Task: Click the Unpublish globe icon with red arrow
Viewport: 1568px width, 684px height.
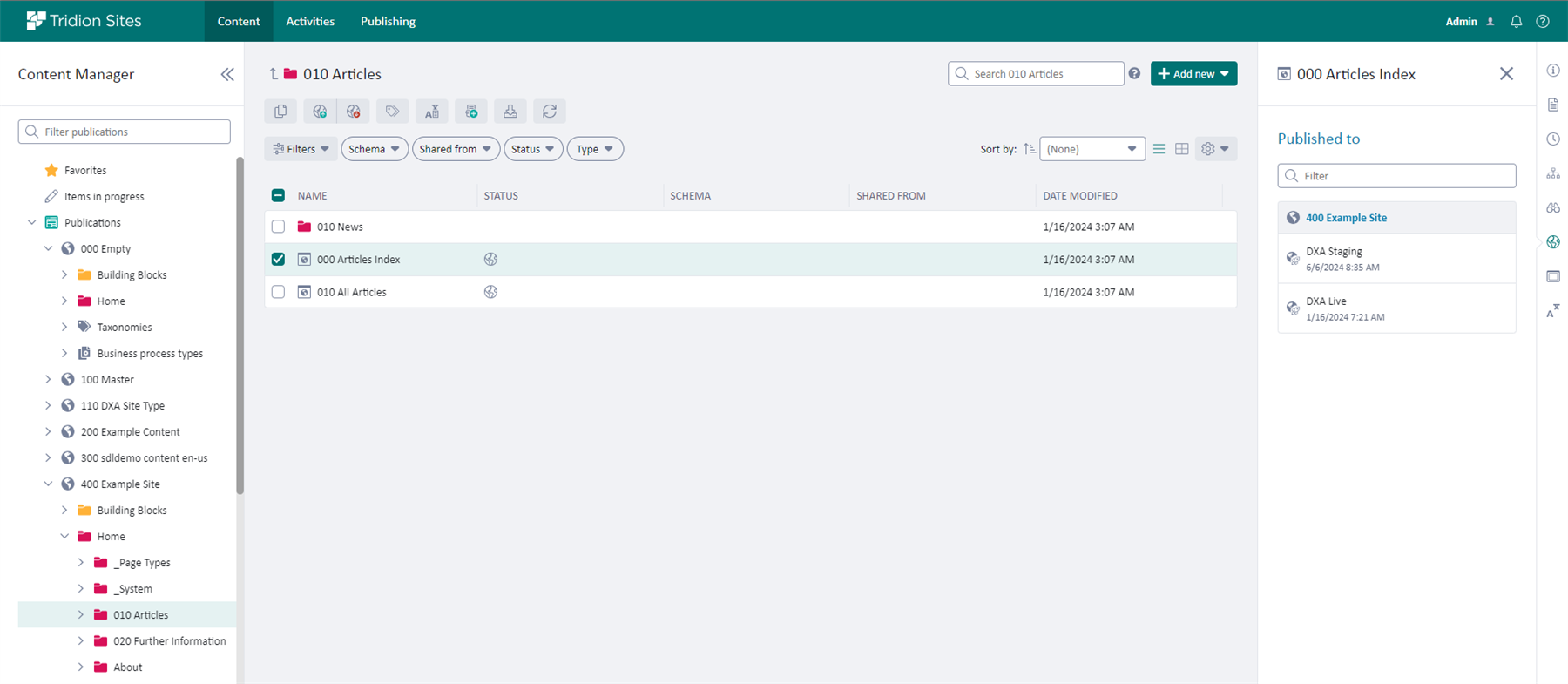Action: [353, 112]
